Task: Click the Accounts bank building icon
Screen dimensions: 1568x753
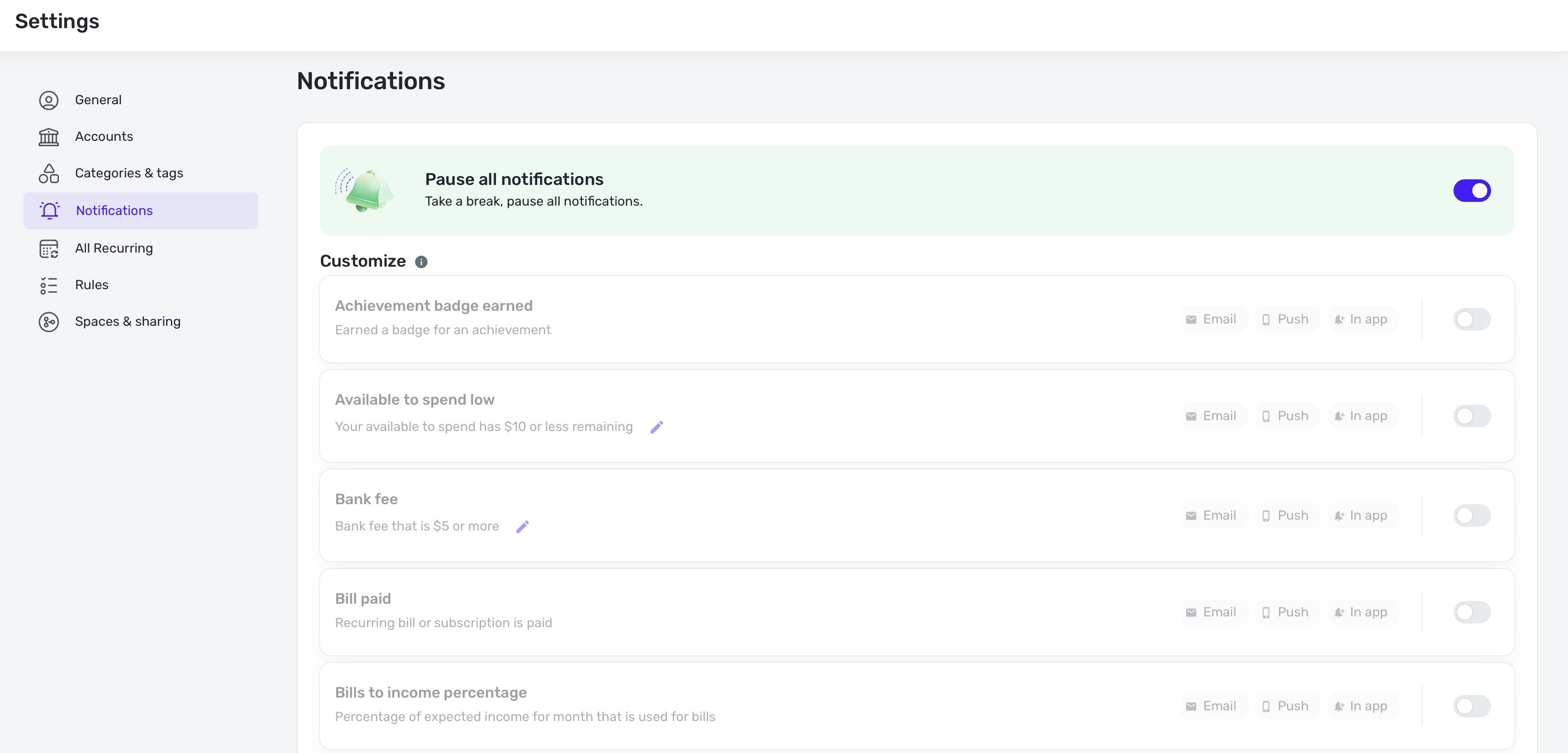Action: [49, 137]
